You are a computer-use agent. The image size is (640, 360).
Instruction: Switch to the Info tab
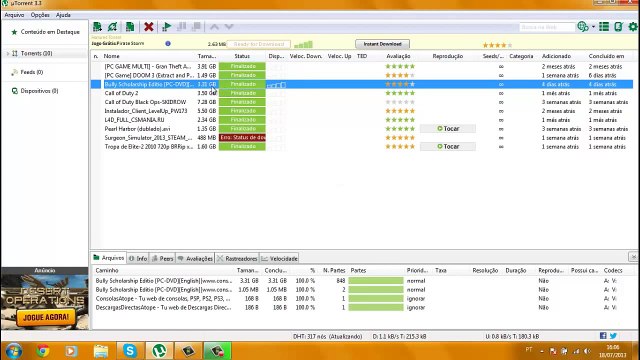point(138,258)
